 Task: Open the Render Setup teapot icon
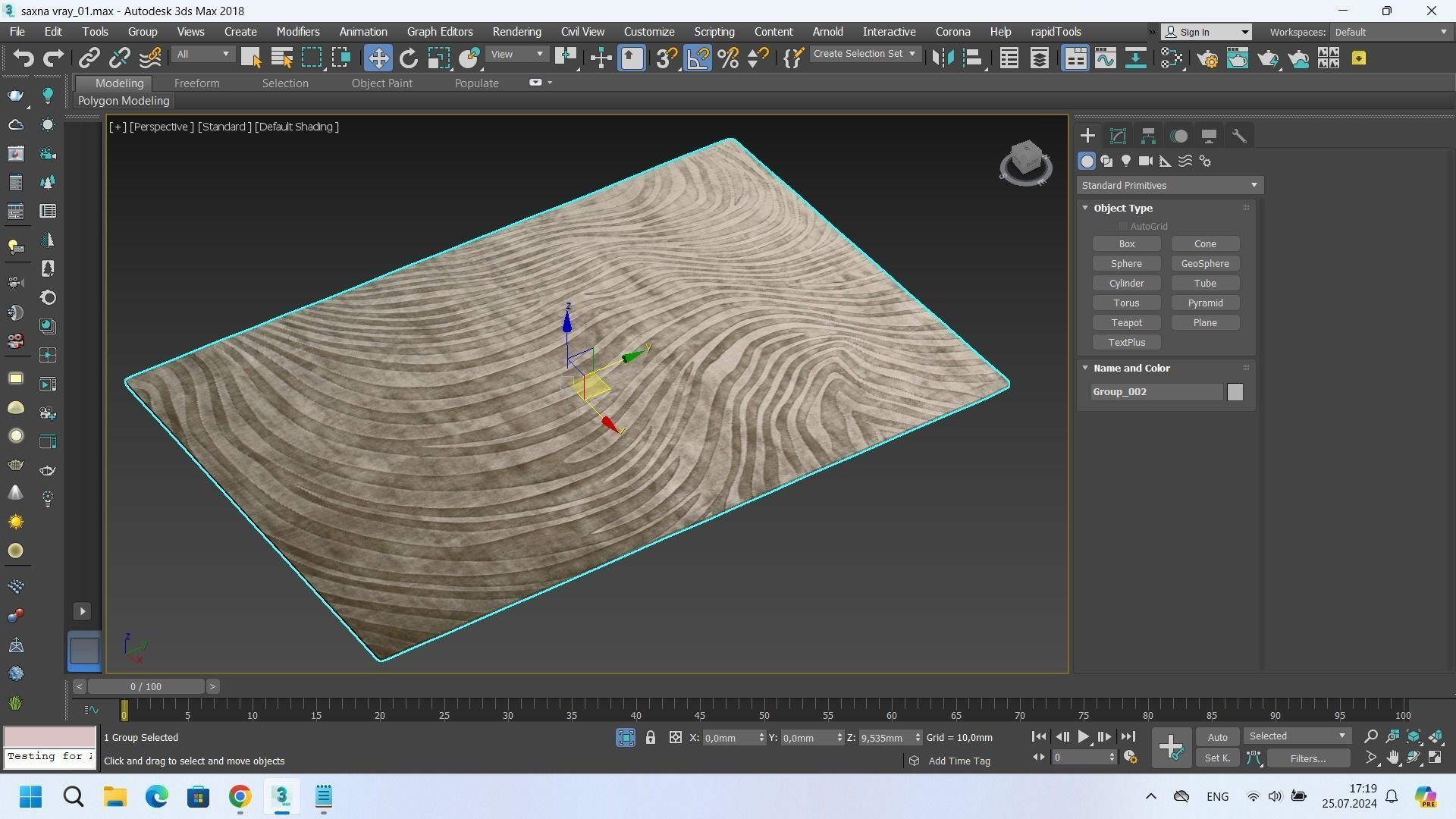(x=1207, y=58)
